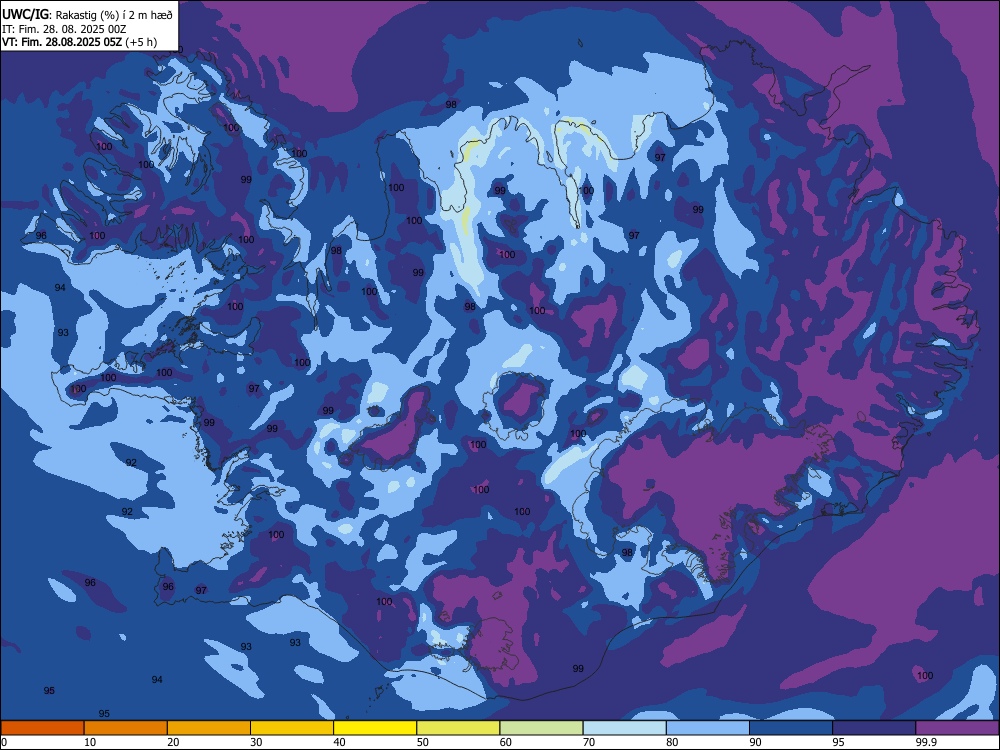The height and width of the screenshot is (750, 1000).
Task: Select the pale blue 70–80 legend swatch
Action: tap(625, 728)
